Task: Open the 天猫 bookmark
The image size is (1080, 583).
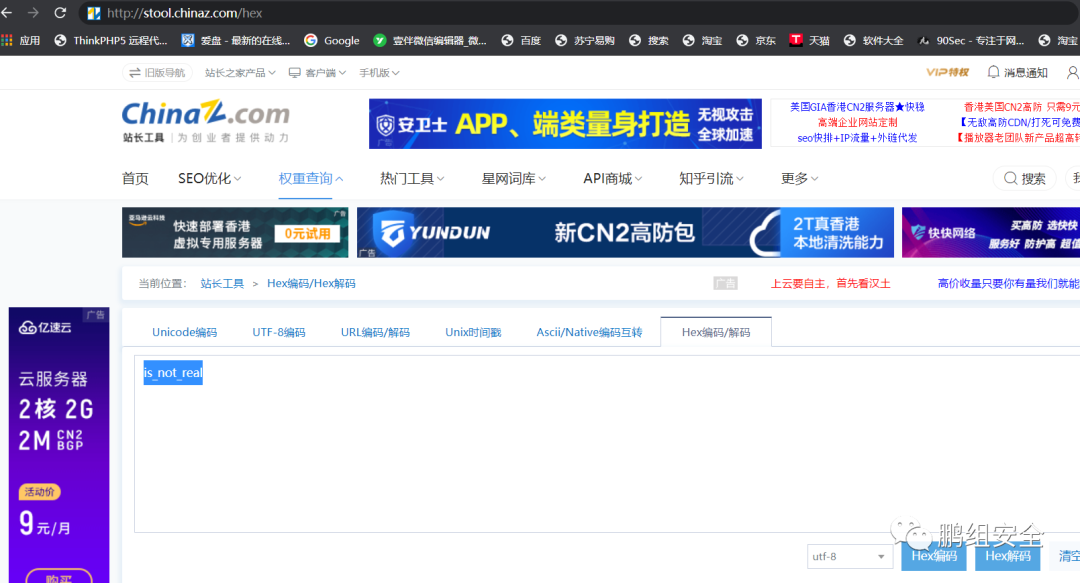Action: tap(818, 40)
